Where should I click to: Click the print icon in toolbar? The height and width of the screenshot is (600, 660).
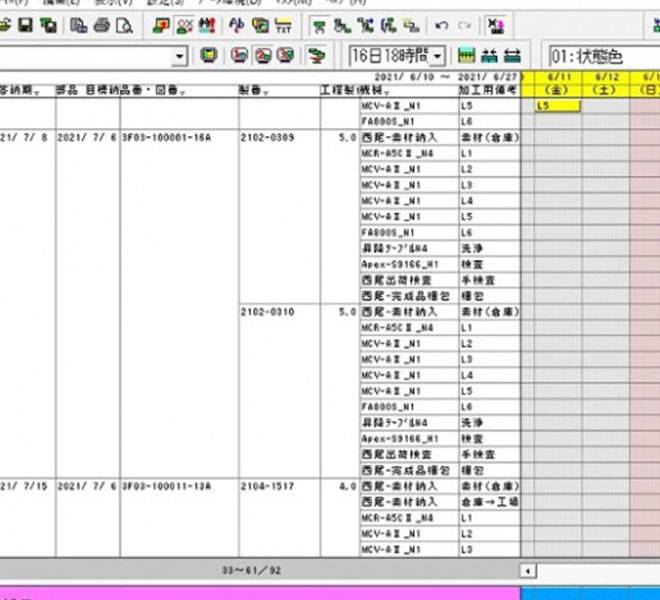pos(101,23)
